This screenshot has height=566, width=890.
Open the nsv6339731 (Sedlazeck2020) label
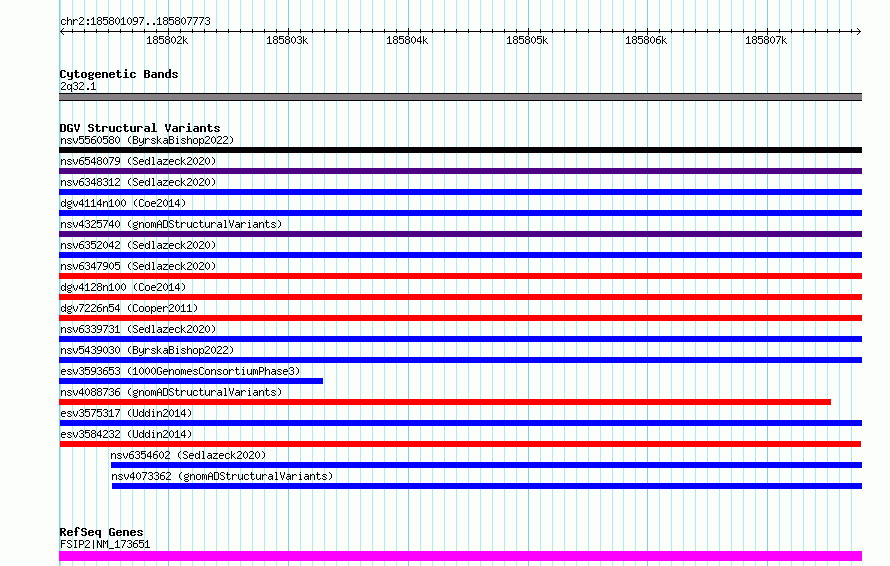pyautogui.click(x=138, y=329)
